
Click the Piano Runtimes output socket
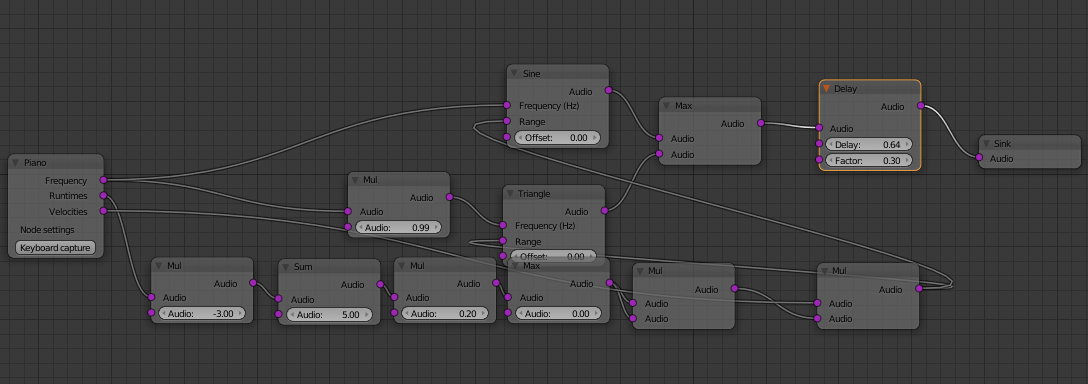click(x=103, y=196)
